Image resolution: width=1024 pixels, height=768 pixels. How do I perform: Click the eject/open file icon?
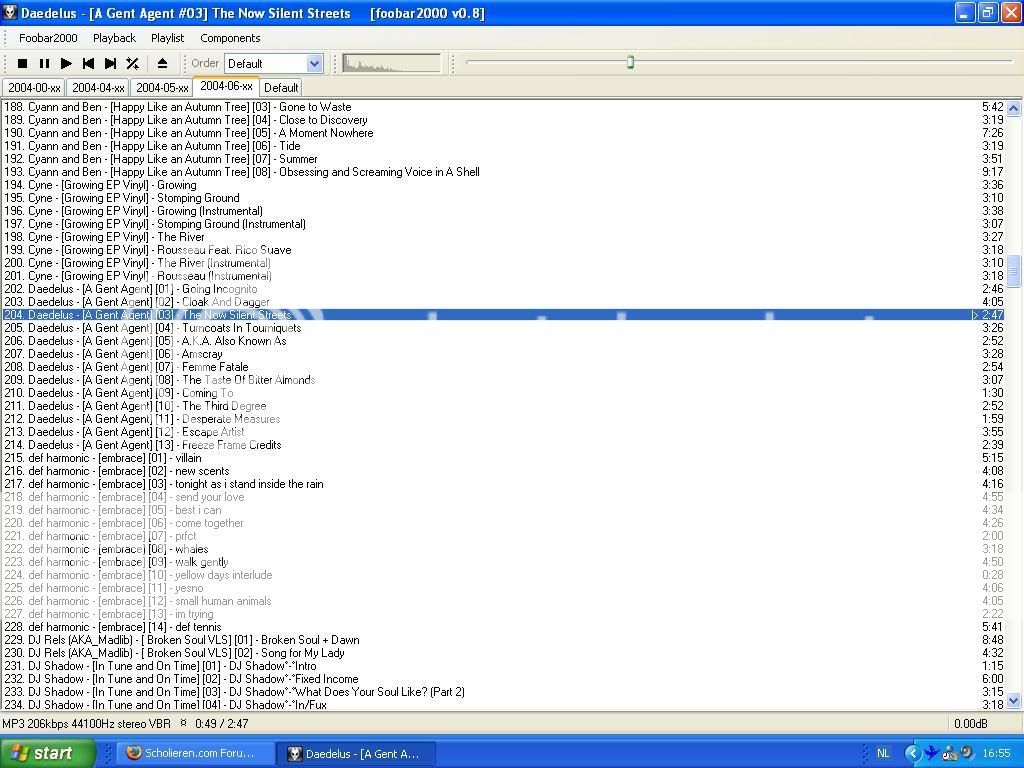163,63
